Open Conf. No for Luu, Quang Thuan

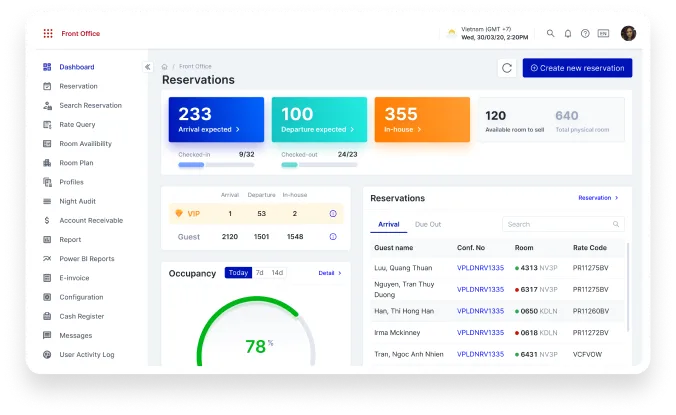[480, 268]
